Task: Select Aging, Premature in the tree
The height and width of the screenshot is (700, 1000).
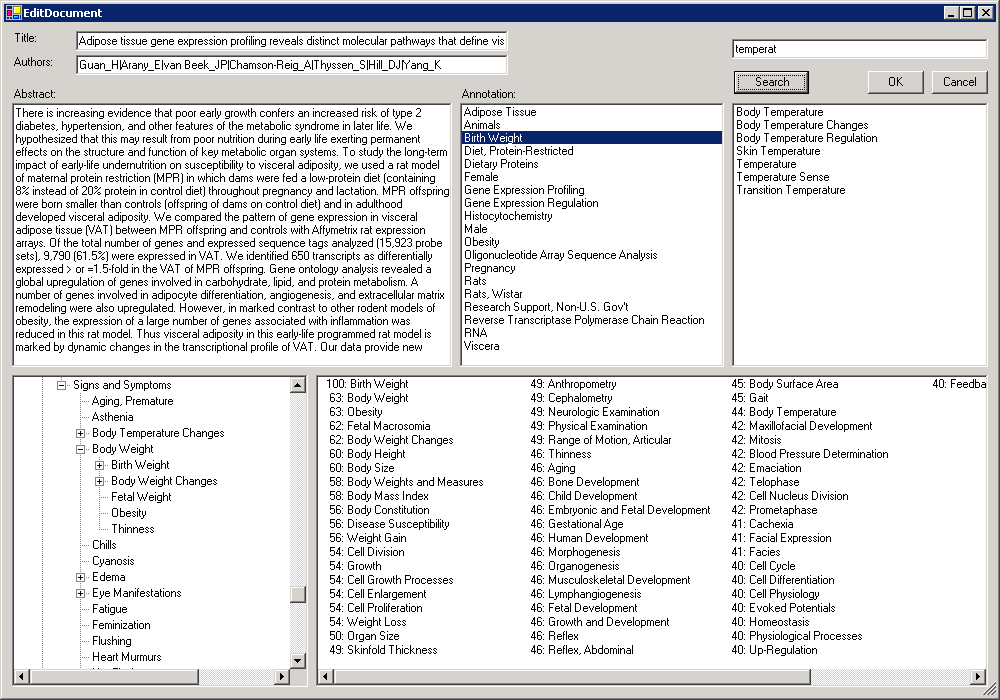Action: 132,401
